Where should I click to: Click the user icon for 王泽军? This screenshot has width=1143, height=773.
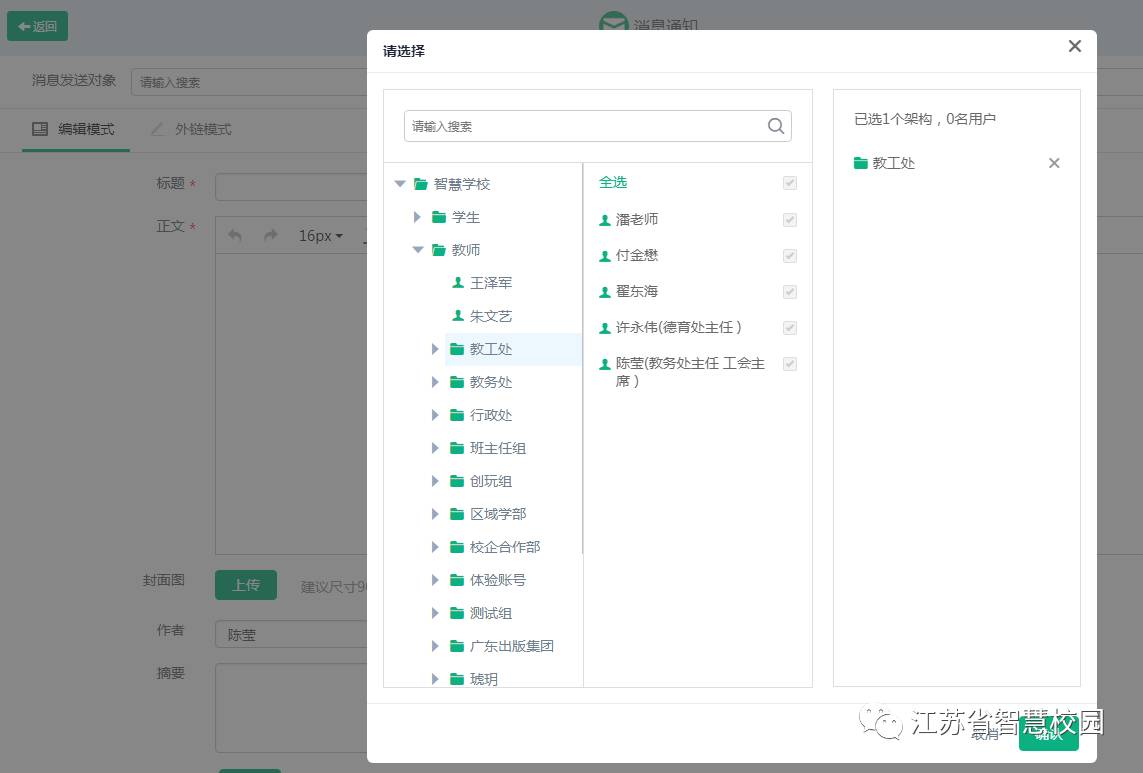pos(458,282)
